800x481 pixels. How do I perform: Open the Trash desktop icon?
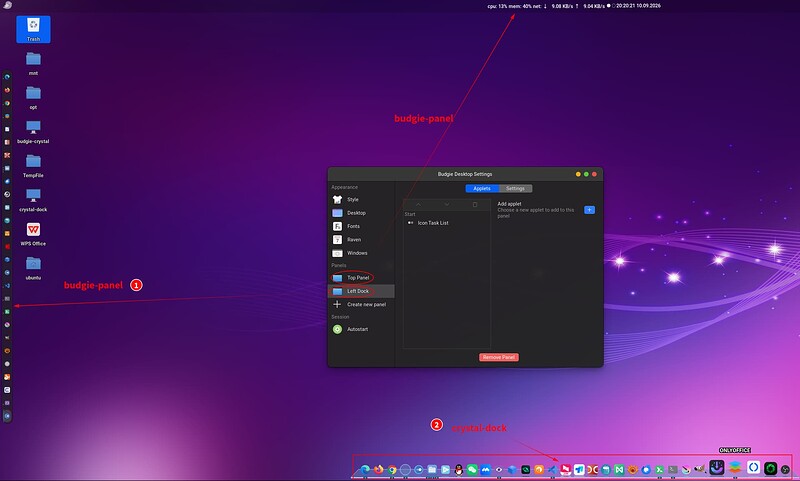(33, 29)
